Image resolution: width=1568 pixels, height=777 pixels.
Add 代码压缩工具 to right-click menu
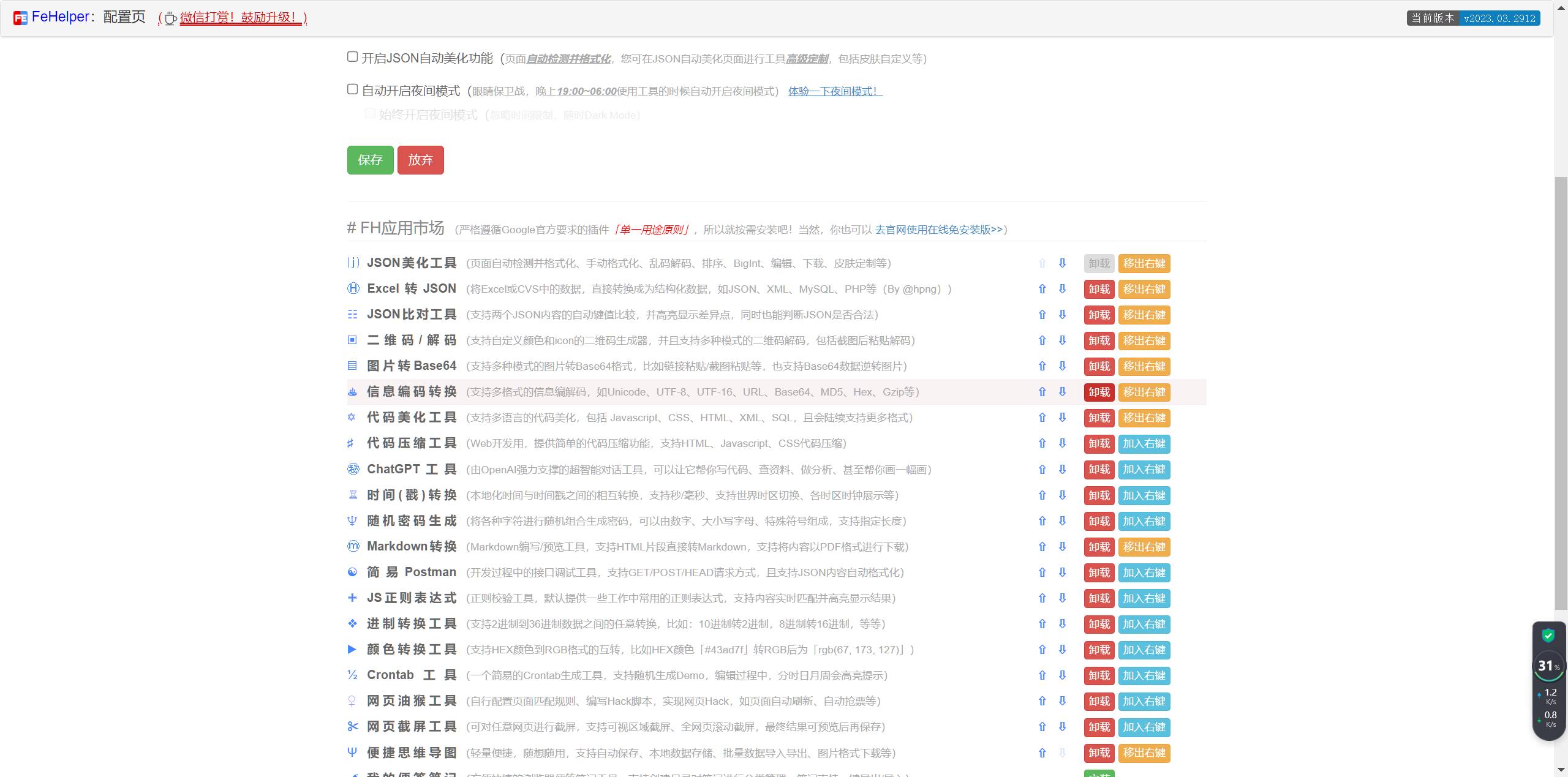pos(1144,444)
